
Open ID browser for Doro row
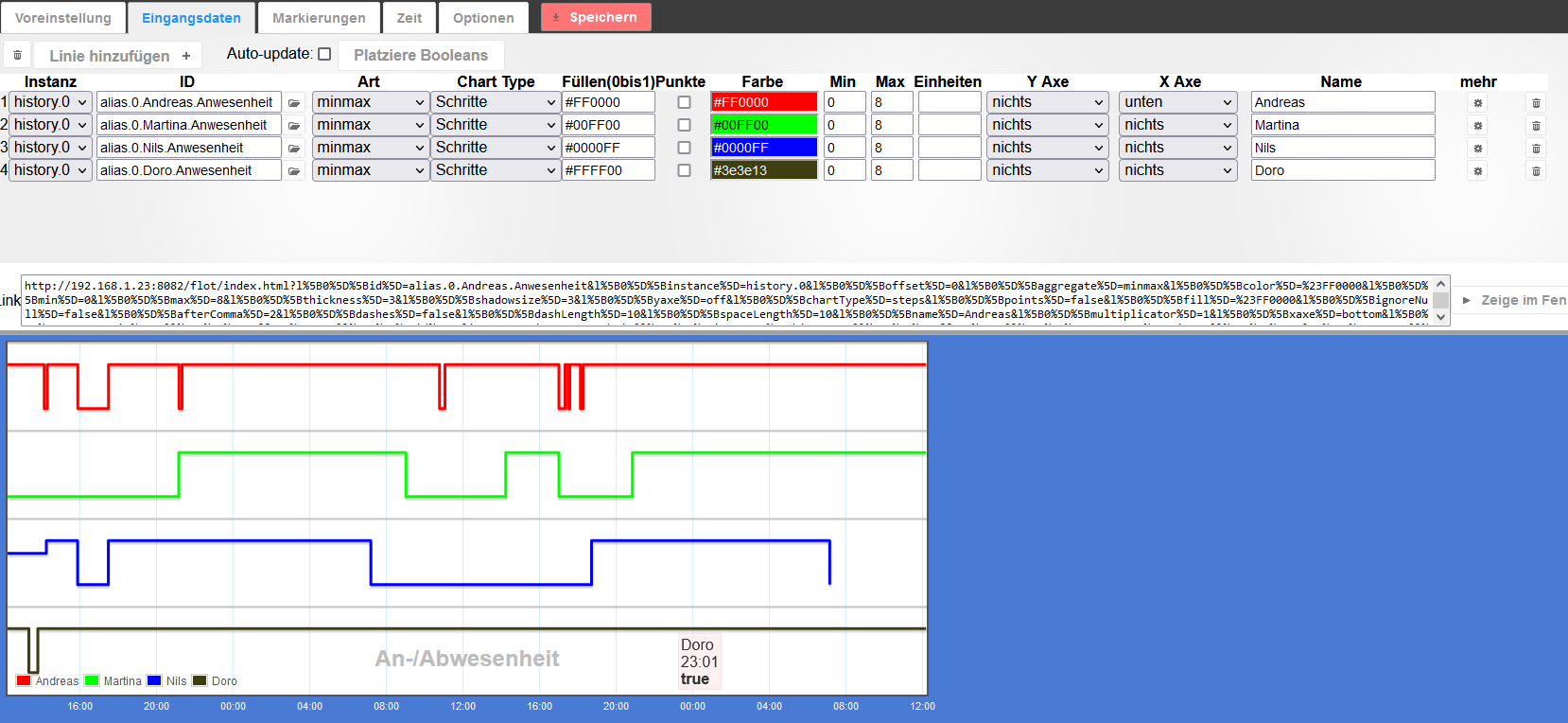click(294, 170)
